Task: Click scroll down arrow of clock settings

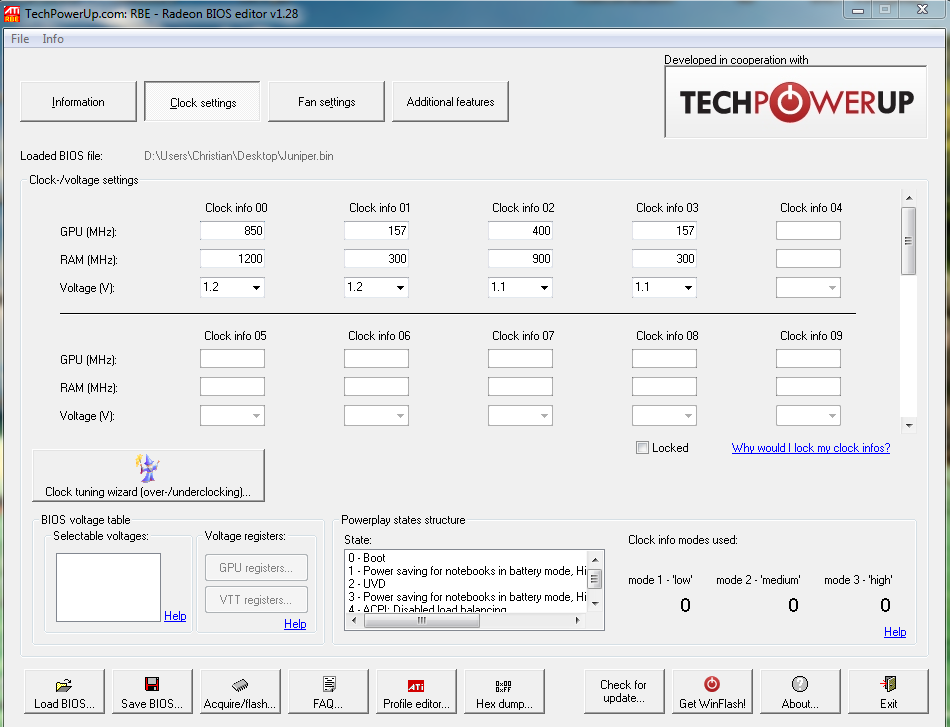Action: coord(909,425)
